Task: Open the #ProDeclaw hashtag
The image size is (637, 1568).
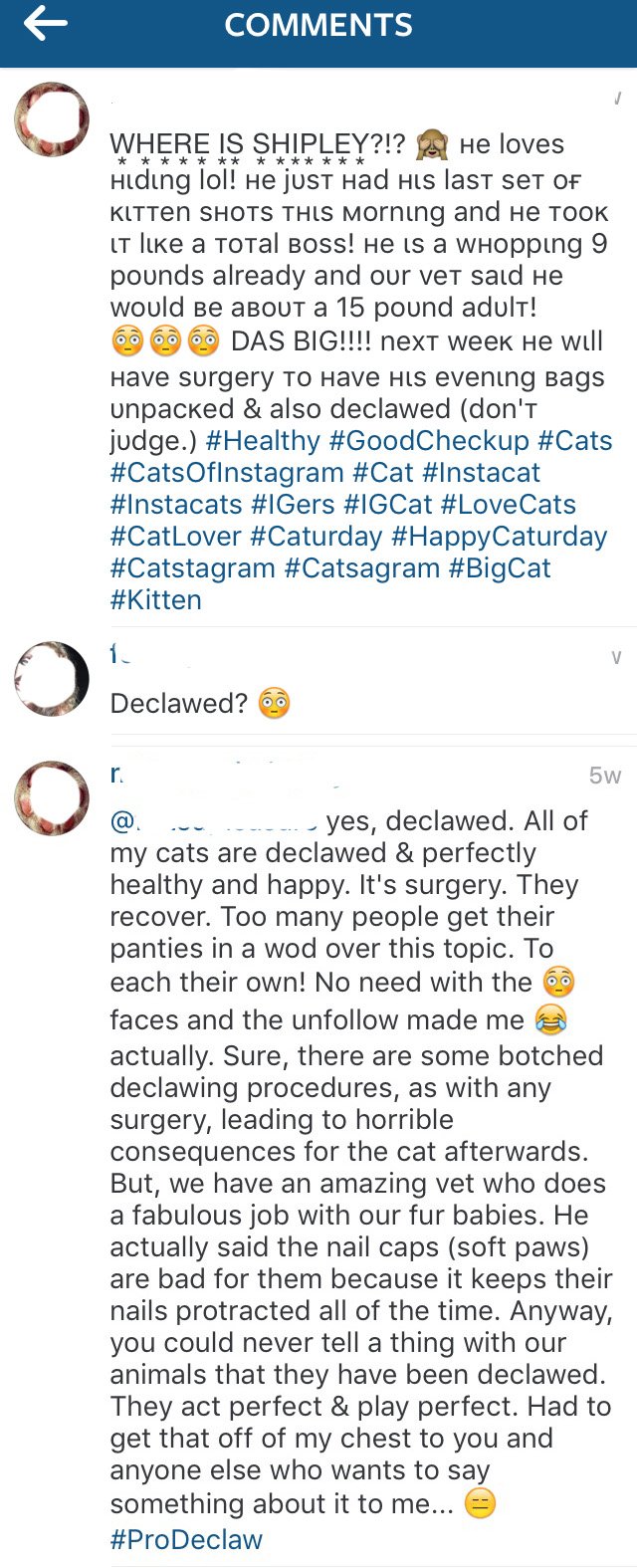Action: point(186,1539)
